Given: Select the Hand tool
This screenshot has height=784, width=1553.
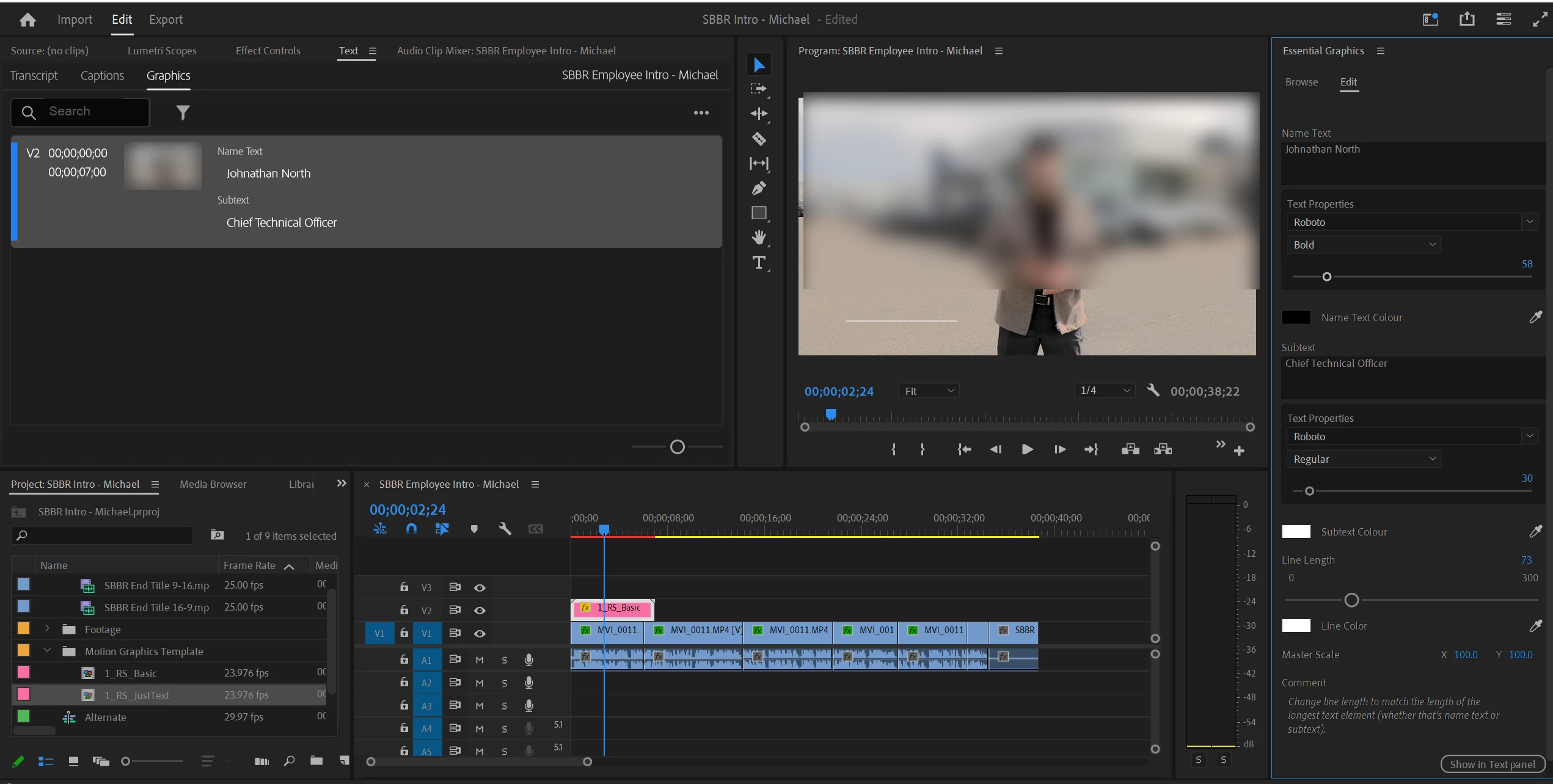Looking at the screenshot, I should (x=759, y=238).
